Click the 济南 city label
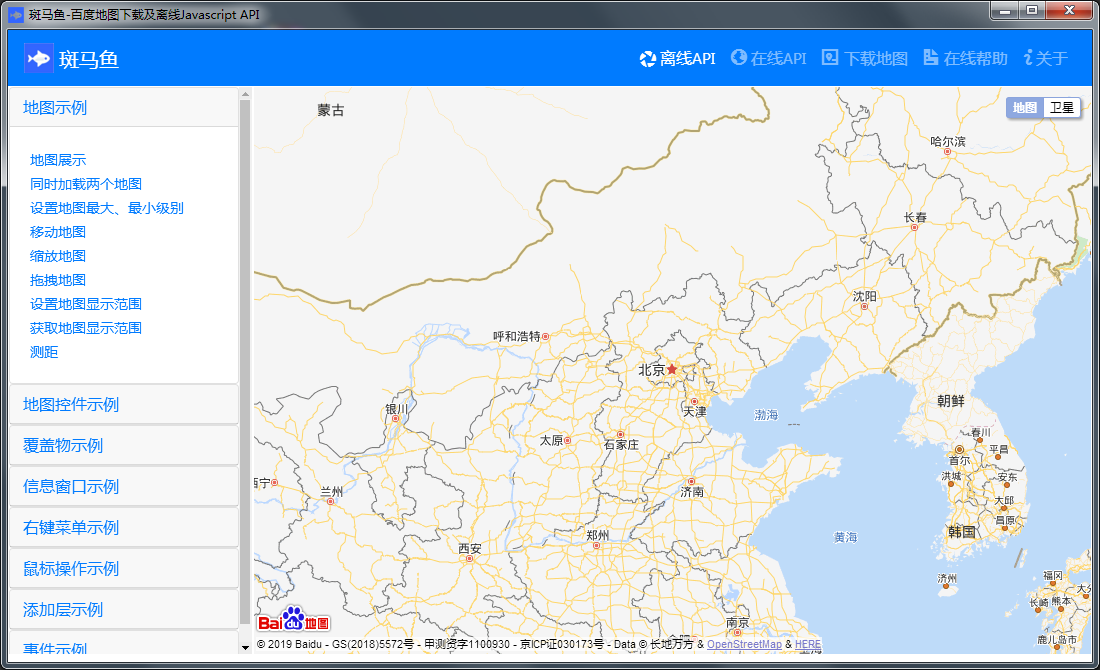 point(692,492)
